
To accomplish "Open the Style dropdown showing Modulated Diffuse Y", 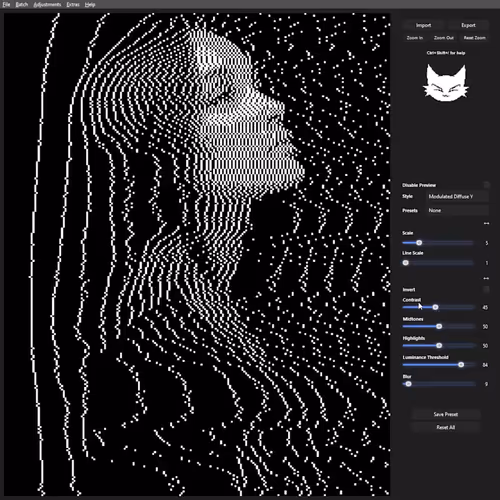I will 457,196.
